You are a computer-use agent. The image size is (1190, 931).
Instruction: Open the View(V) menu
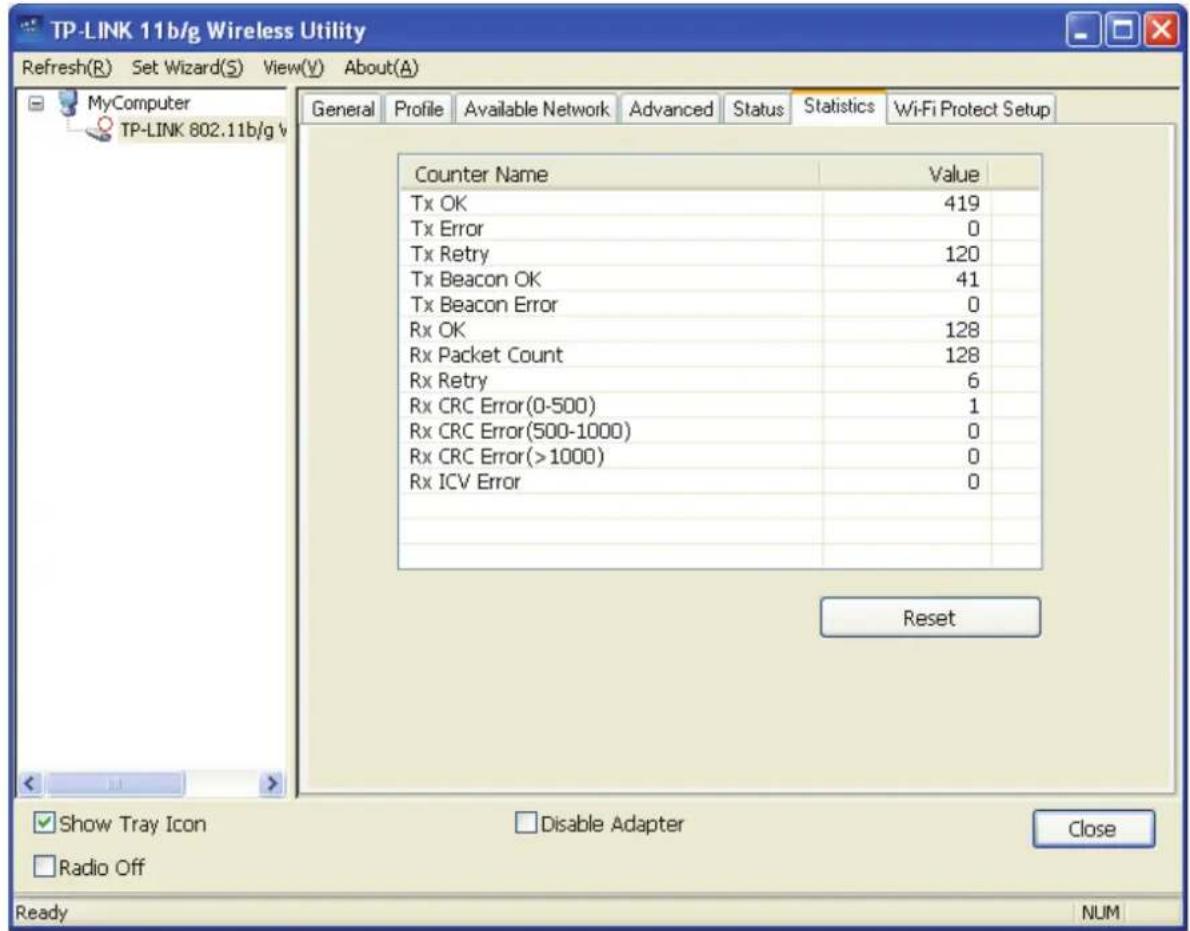[x=293, y=68]
